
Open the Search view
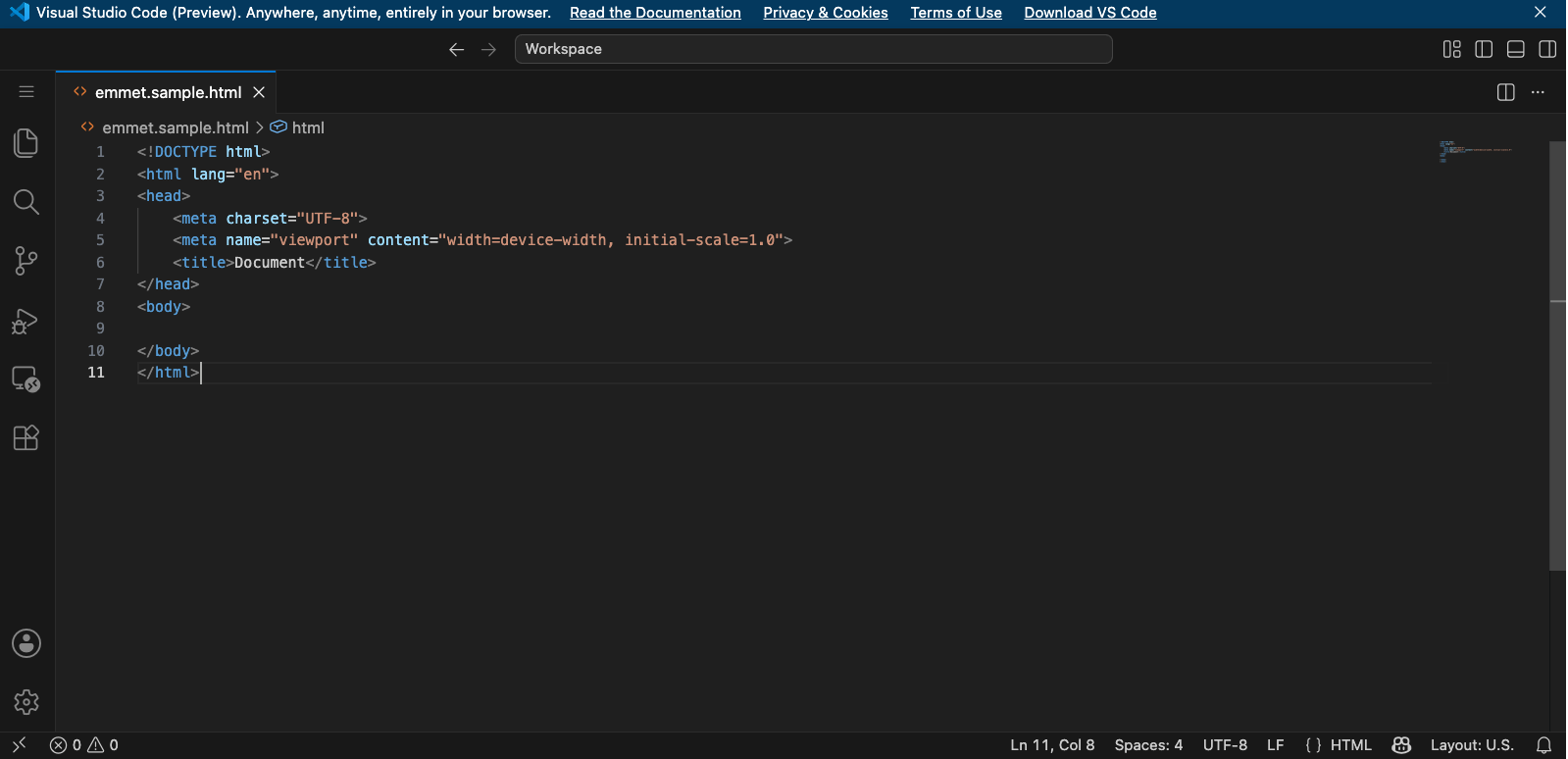coord(26,202)
